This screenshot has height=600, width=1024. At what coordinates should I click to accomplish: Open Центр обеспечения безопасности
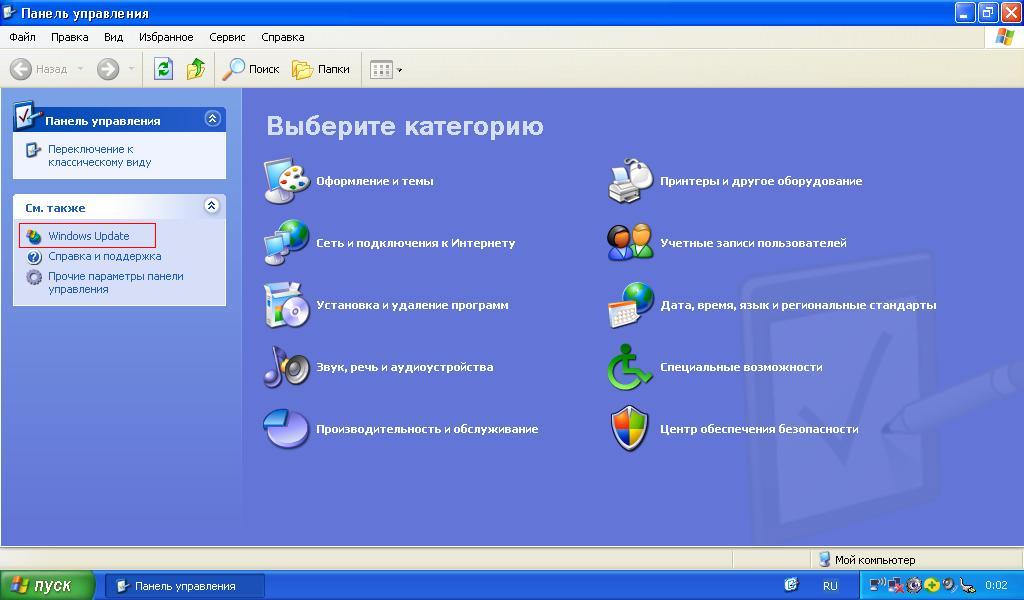(759, 429)
